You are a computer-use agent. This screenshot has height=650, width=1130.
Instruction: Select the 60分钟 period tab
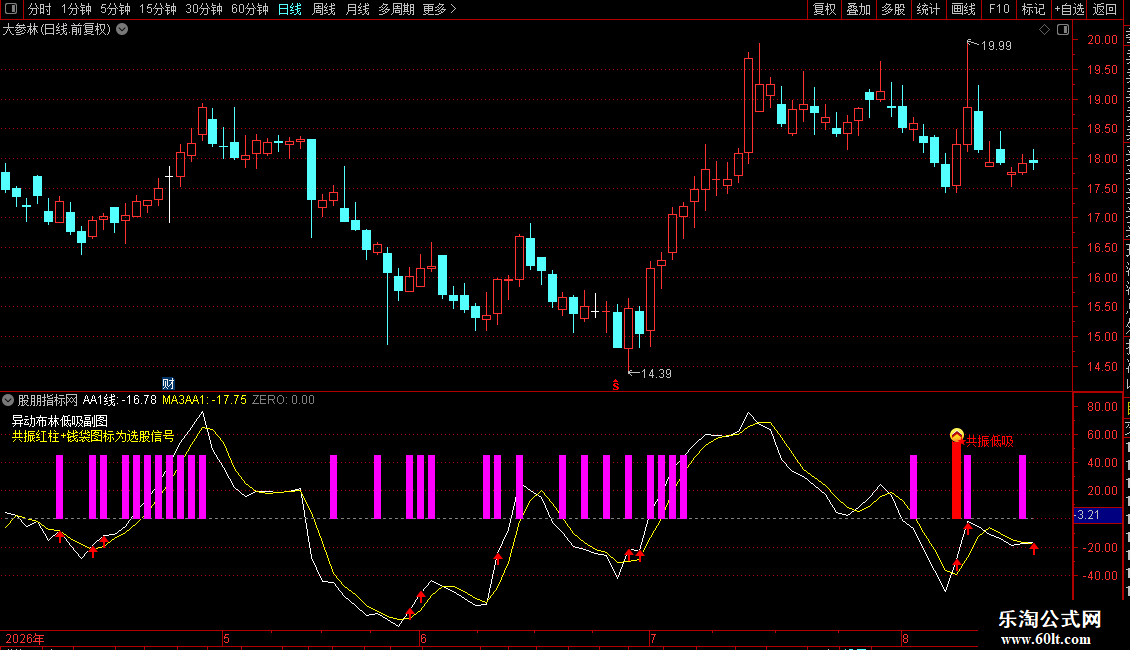tap(249, 9)
